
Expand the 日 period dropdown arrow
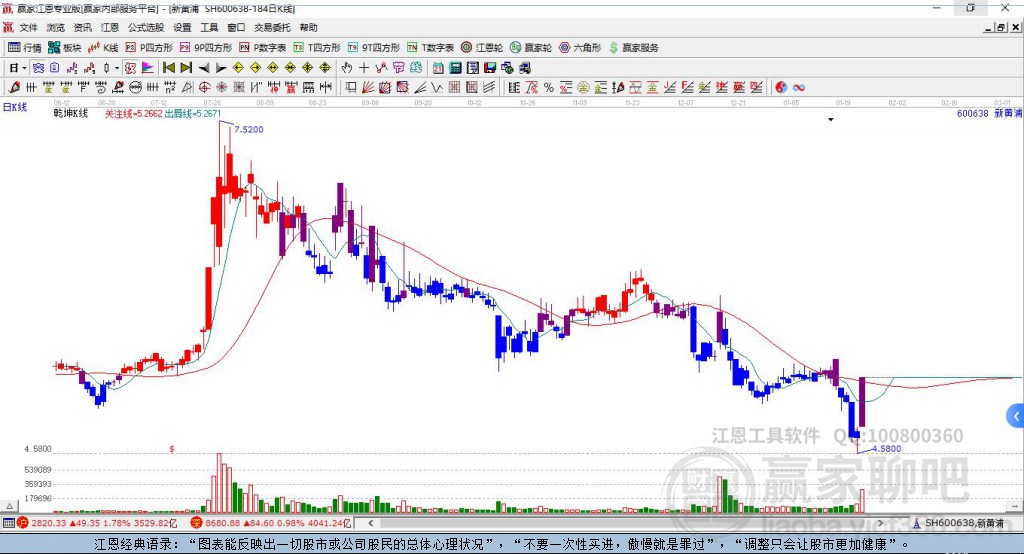pyautogui.click(x=24, y=68)
